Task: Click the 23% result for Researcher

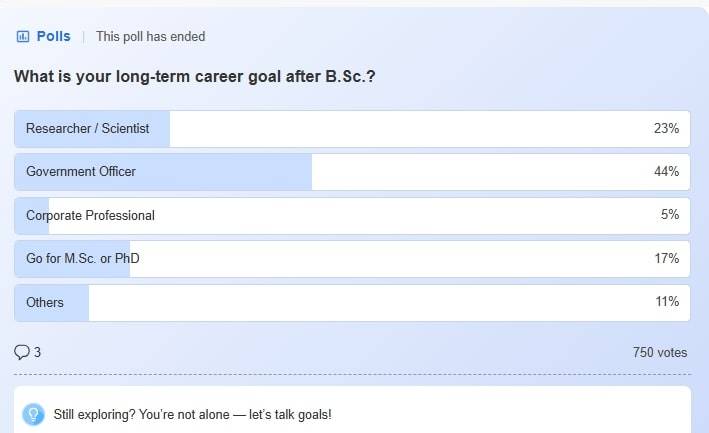Action: click(x=666, y=129)
